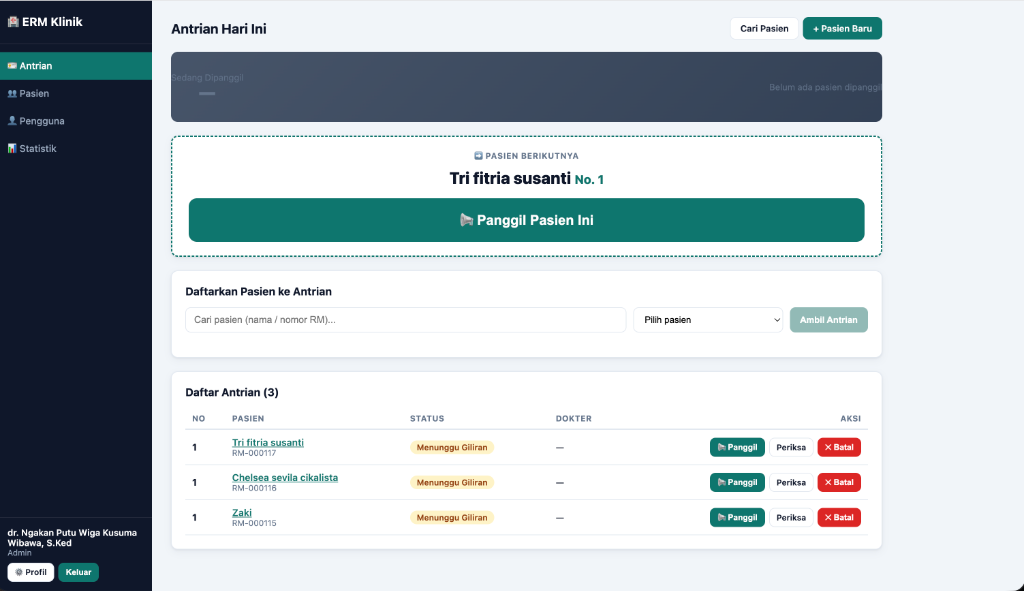Click the Daftar Antrian (3) heading

point(232,392)
